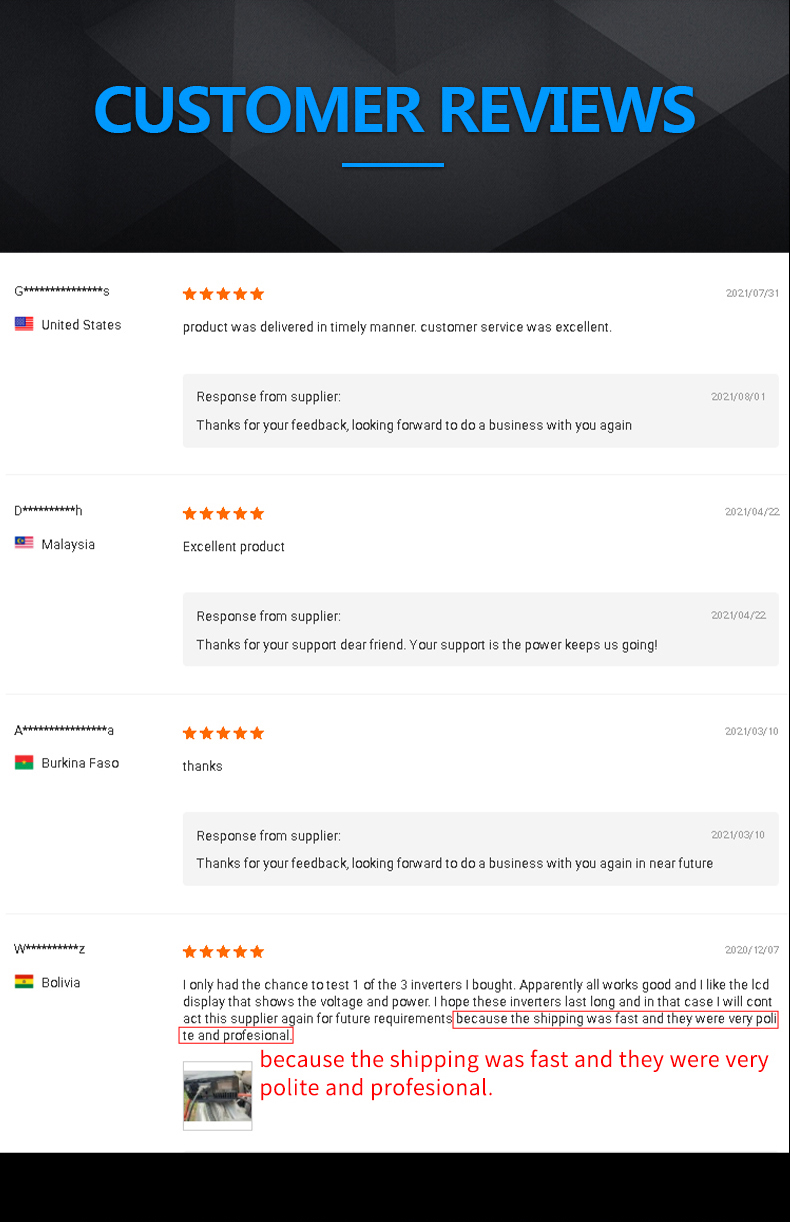Click the "Excellent product" review text
Image resolution: width=790 pixels, height=1222 pixels.
[x=234, y=547]
